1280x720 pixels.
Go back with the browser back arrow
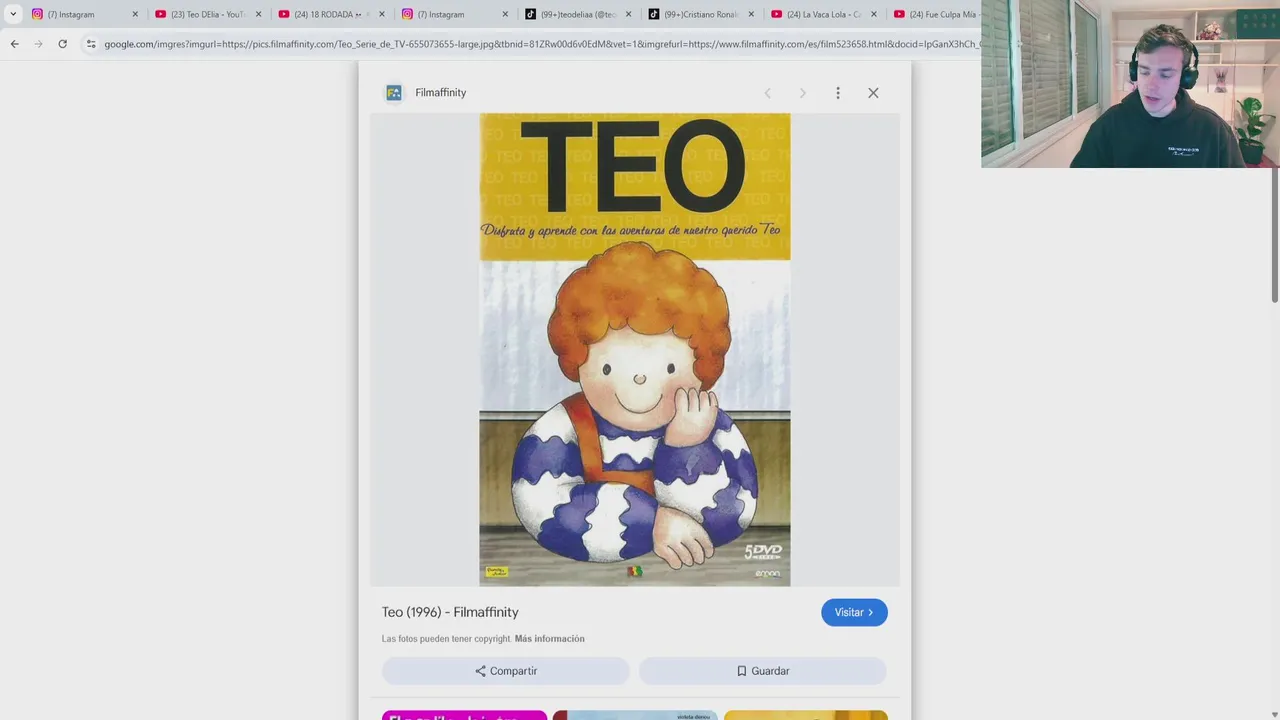tap(14, 44)
